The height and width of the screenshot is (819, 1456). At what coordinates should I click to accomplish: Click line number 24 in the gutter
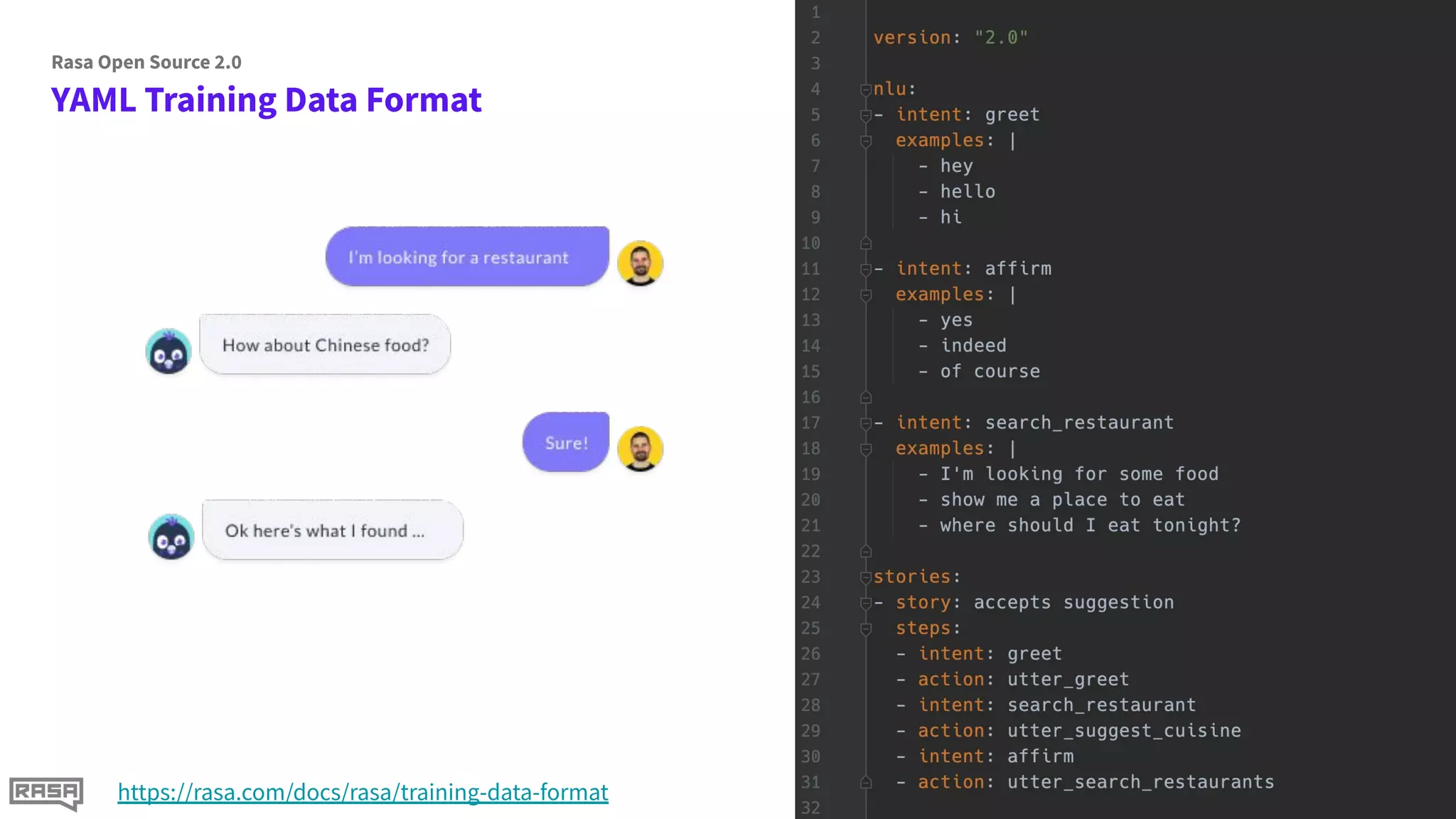(810, 603)
